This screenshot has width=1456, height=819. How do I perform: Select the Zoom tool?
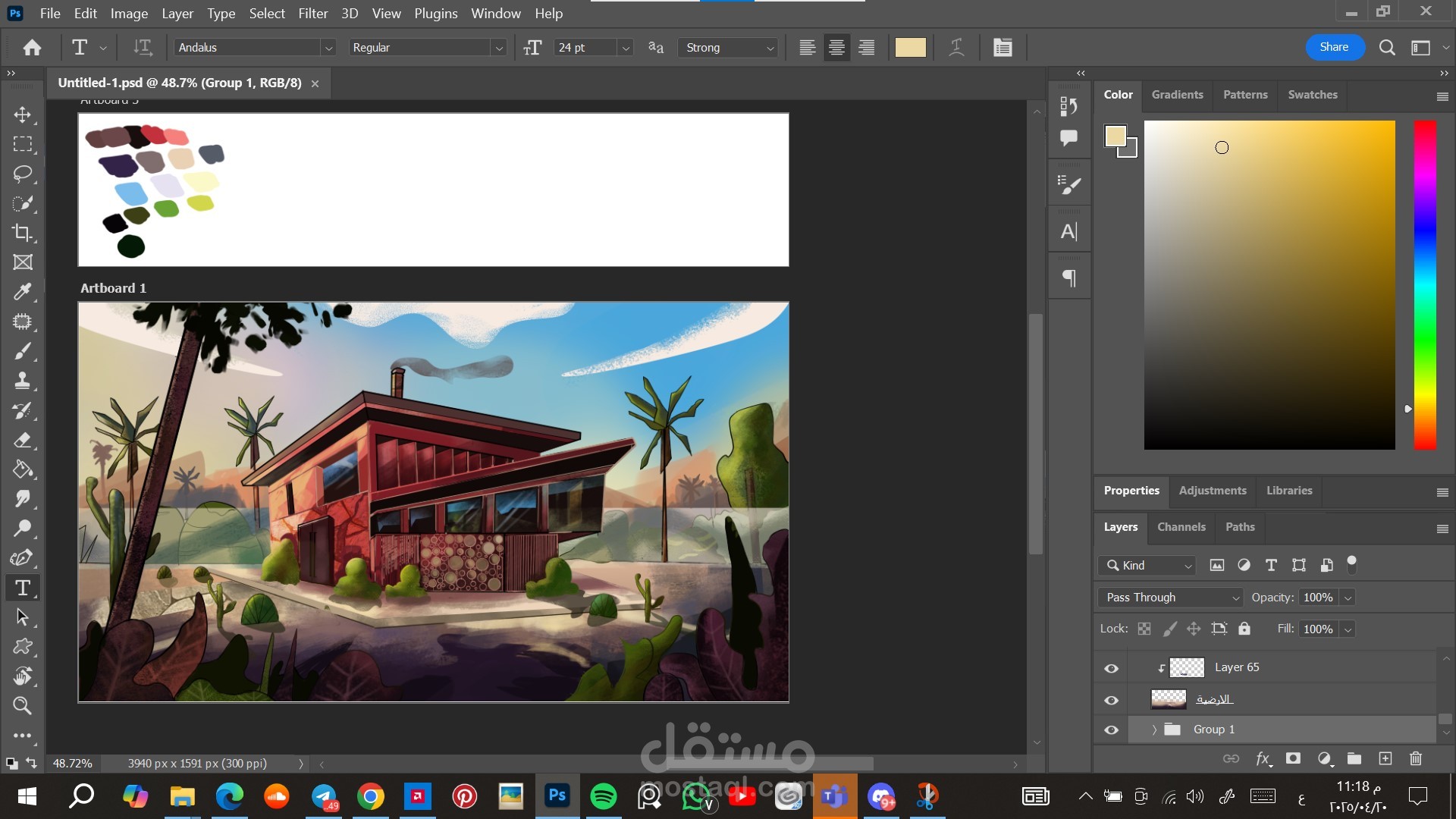23,706
